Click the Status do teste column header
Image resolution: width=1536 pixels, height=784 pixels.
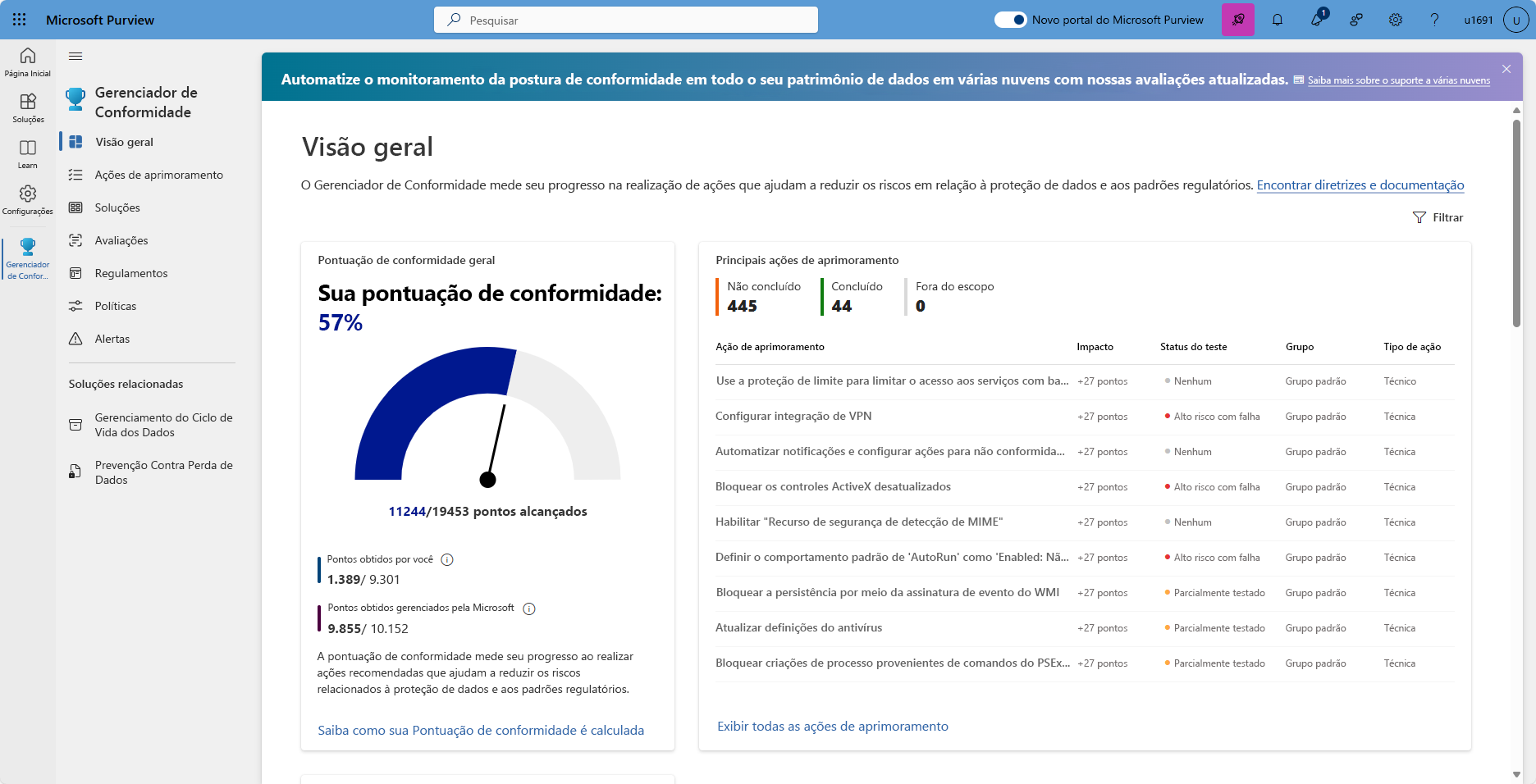coord(1193,347)
